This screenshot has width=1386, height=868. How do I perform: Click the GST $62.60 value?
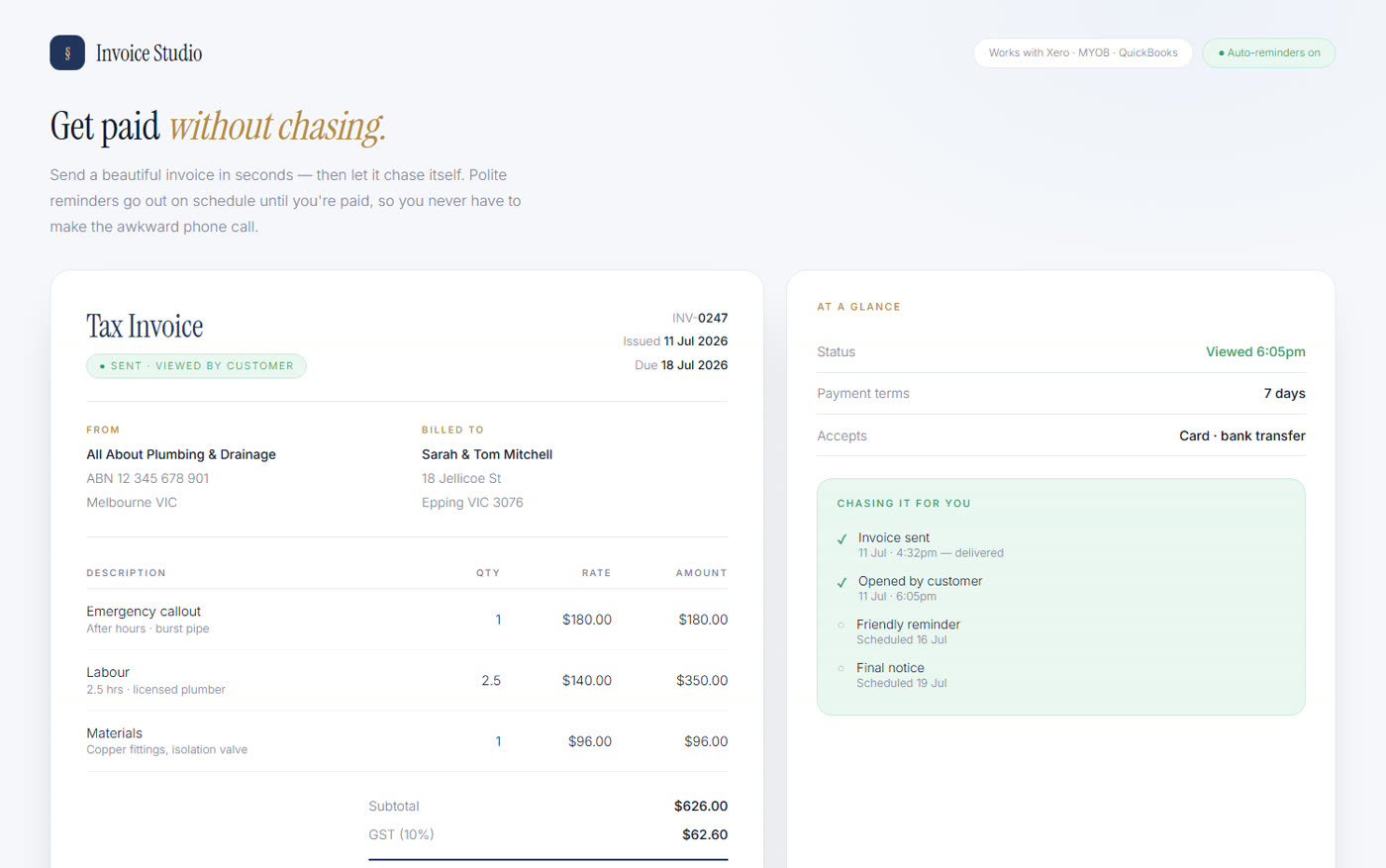pos(705,834)
